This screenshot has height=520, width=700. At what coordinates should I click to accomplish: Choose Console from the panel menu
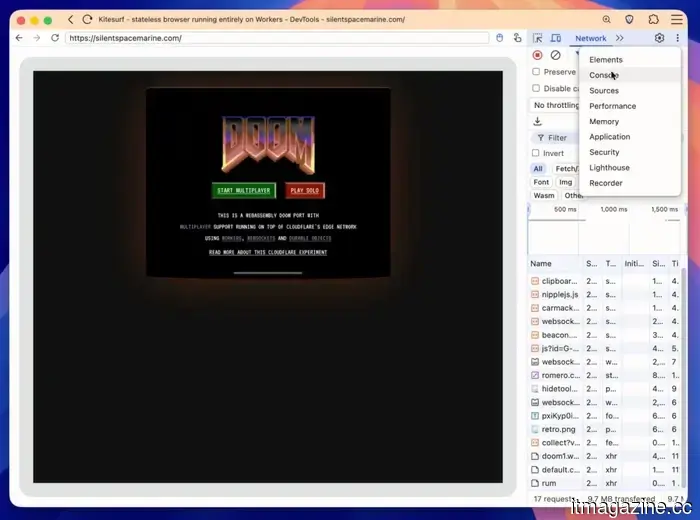[630, 75]
